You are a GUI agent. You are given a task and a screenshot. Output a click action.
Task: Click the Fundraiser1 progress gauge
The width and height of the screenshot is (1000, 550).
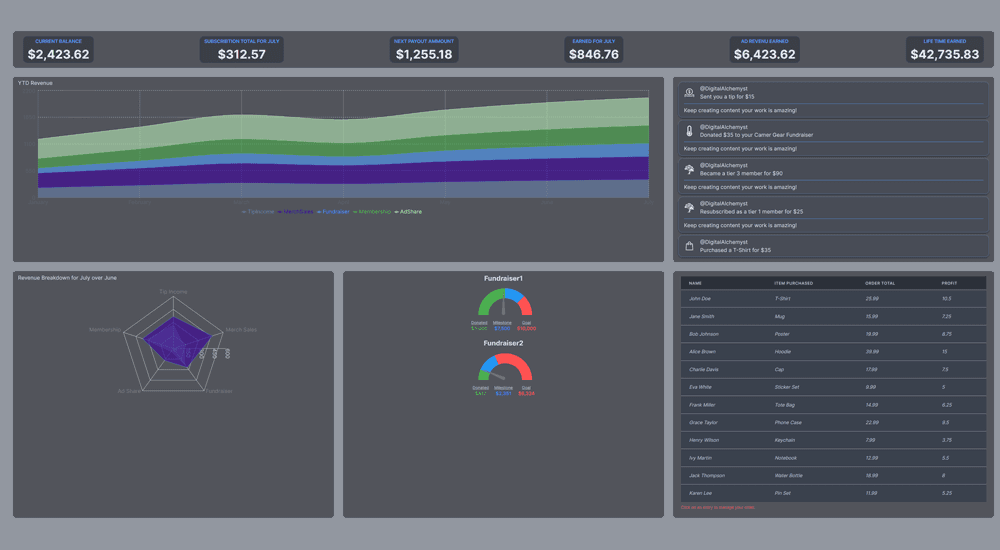(x=504, y=302)
